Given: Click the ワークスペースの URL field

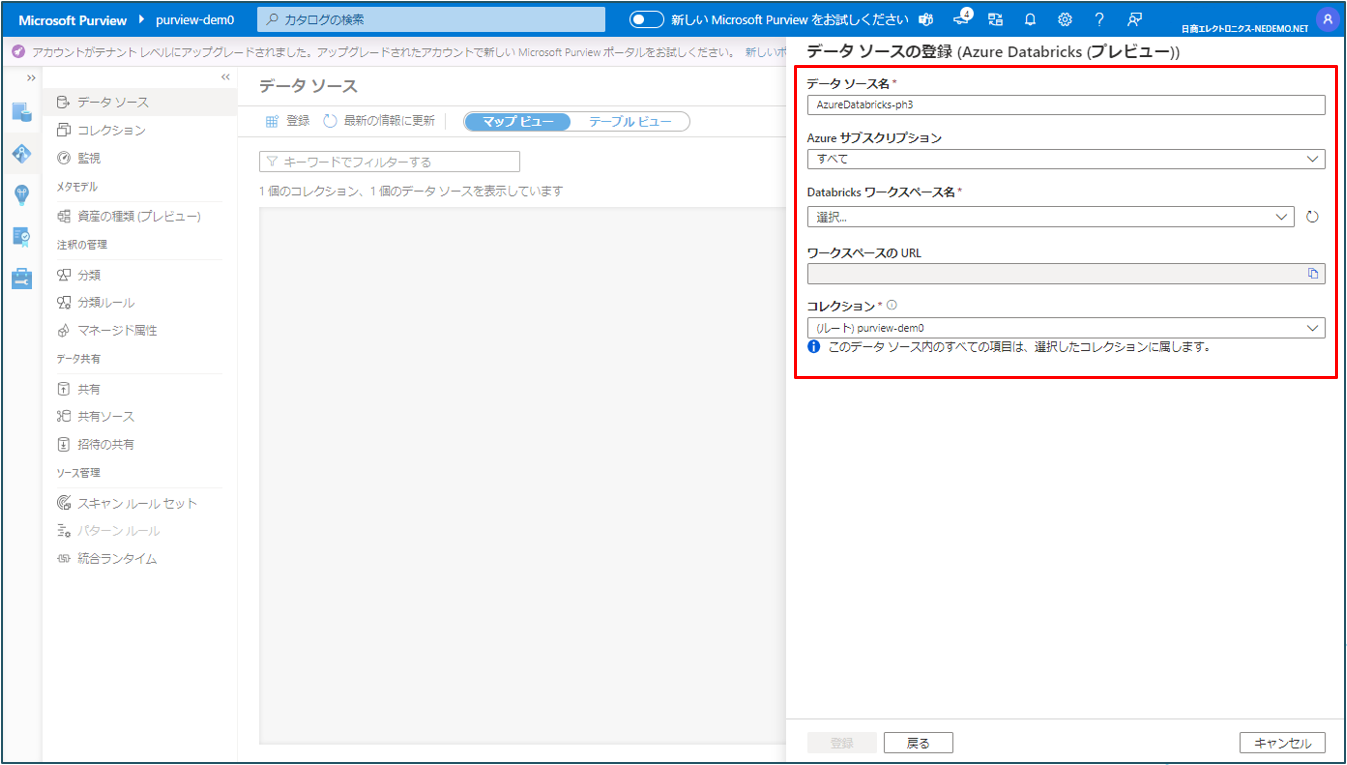Looking at the screenshot, I should [1066, 274].
